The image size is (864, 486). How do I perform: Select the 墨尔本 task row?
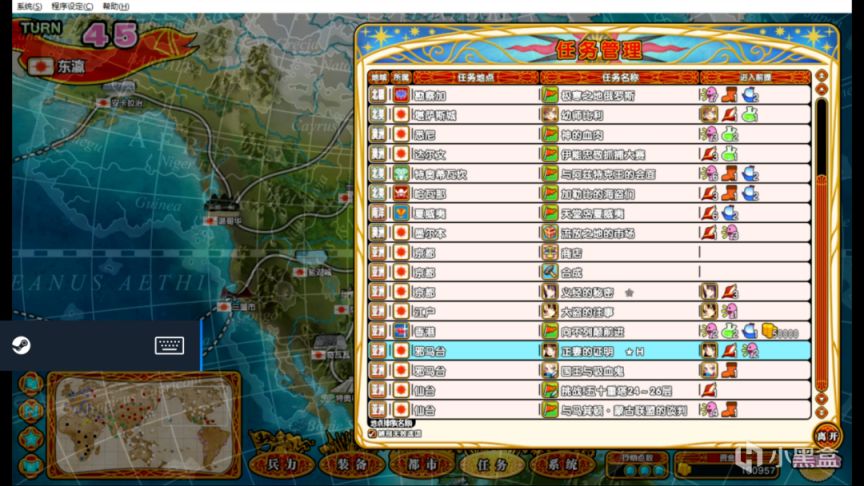pyautogui.click(x=590, y=233)
